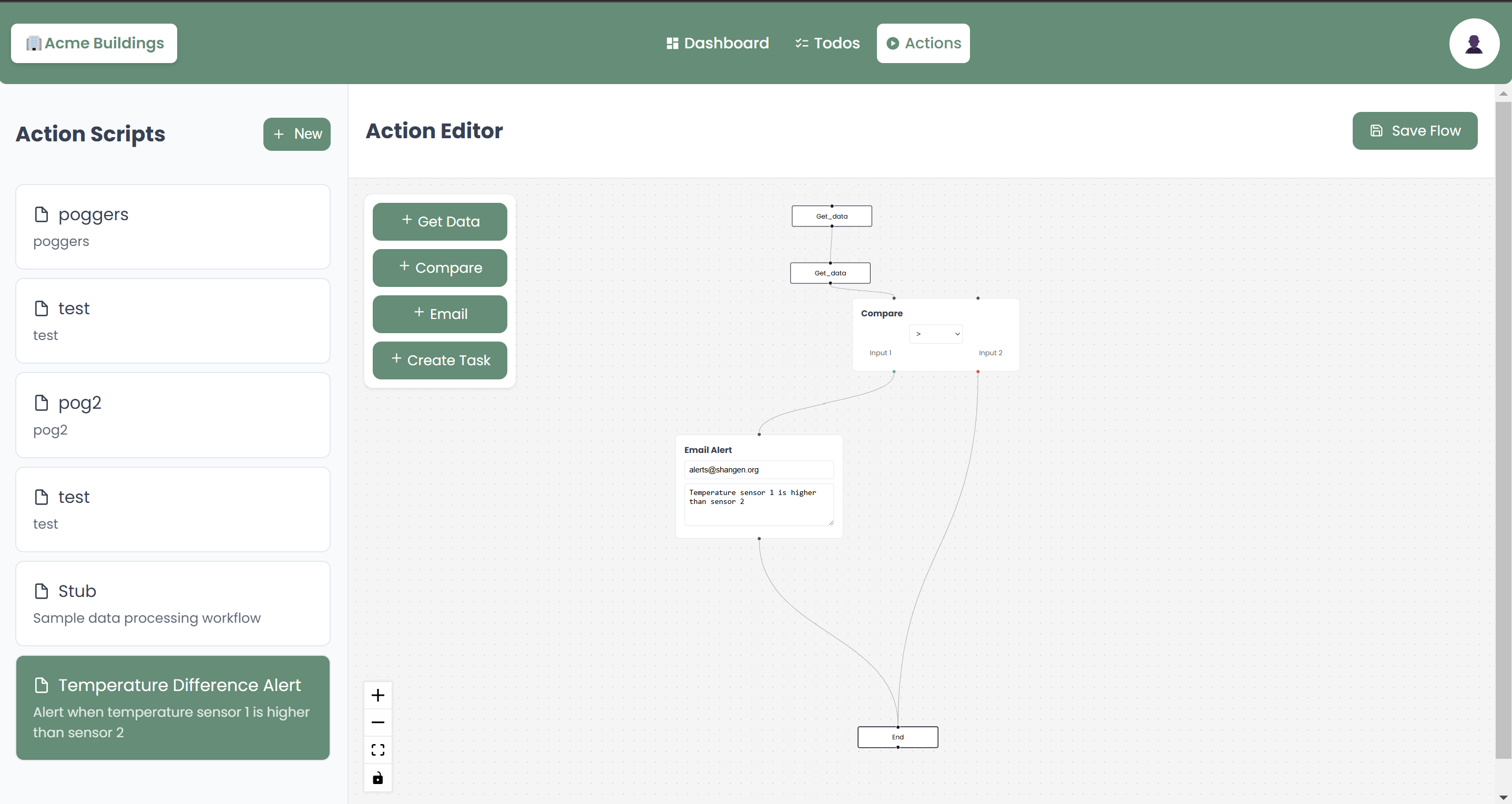Viewport: 1512px width, 804px height.
Task: Click the canvas zoom out minus icon
Action: point(377,723)
